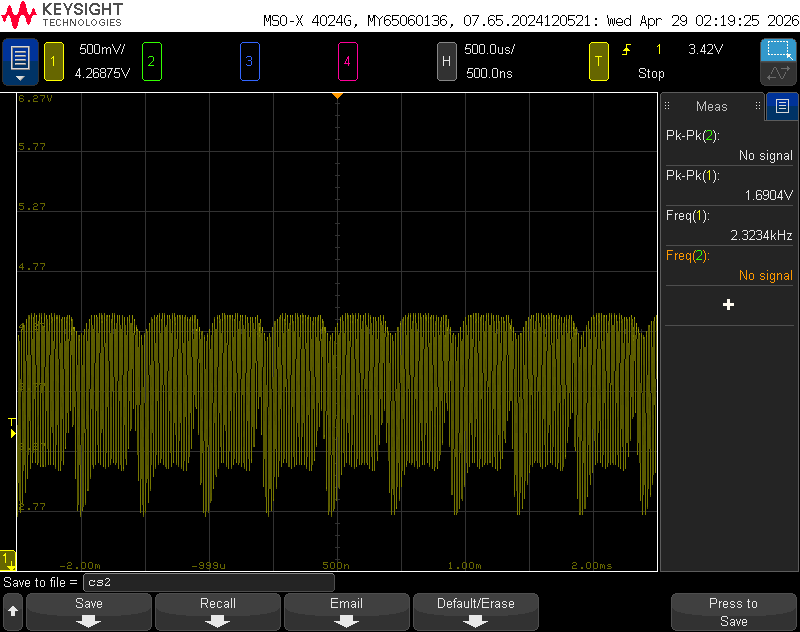Click the Stop run status text
The image size is (800, 632).
click(x=651, y=73)
